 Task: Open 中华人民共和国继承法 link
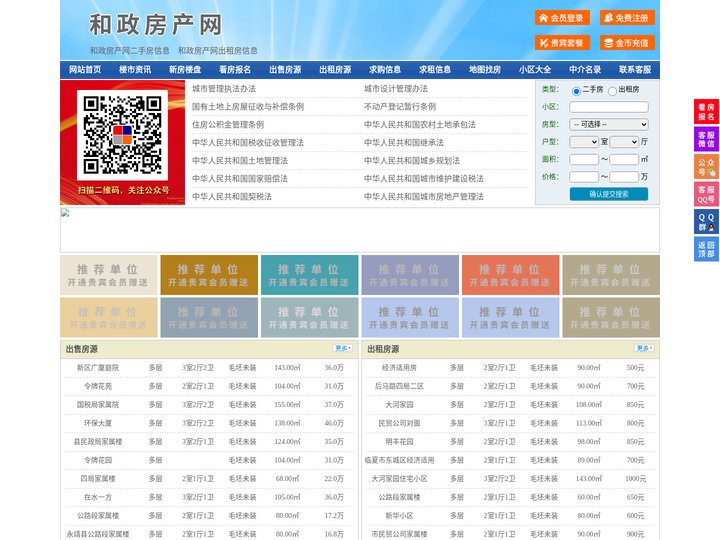(x=404, y=142)
